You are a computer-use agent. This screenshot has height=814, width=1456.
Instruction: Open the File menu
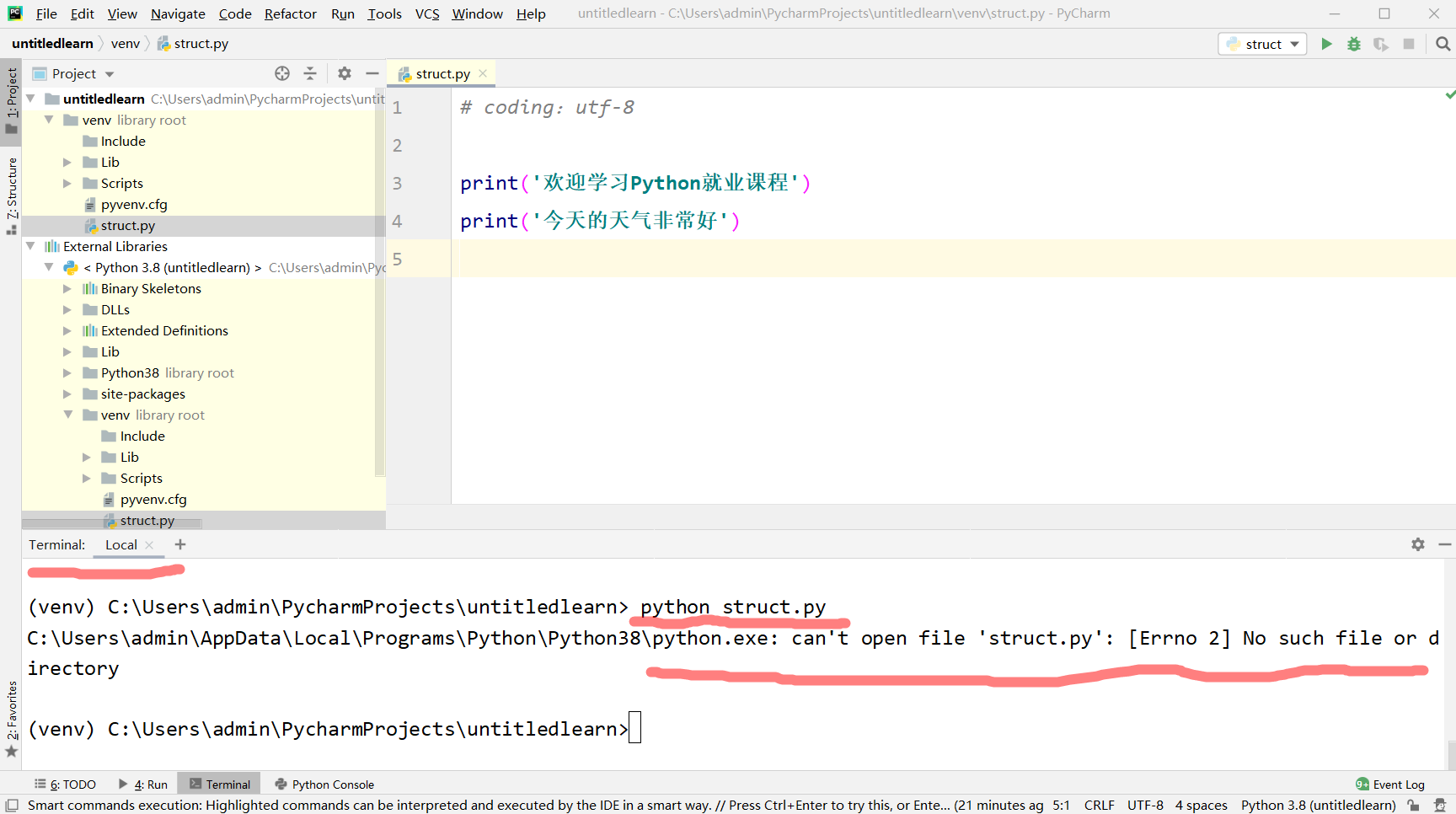click(46, 13)
